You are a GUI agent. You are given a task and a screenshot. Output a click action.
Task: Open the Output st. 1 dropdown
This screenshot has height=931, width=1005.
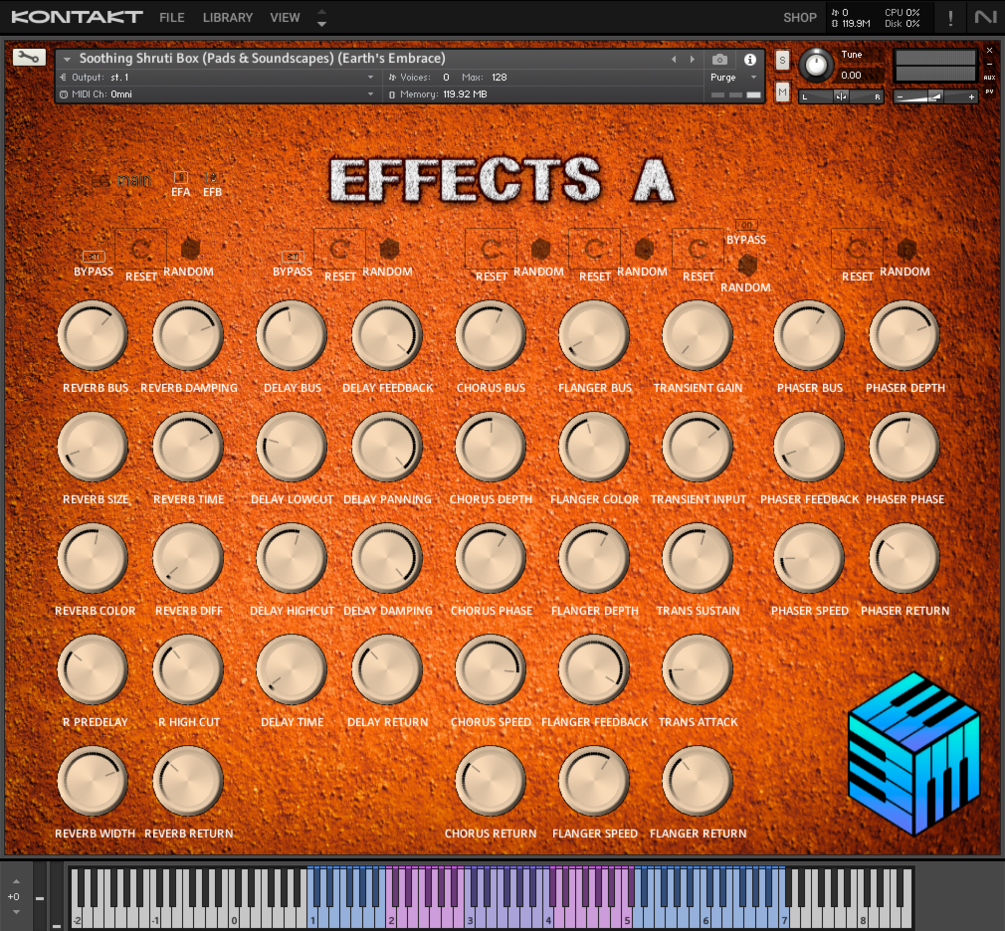click(x=217, y=78)
